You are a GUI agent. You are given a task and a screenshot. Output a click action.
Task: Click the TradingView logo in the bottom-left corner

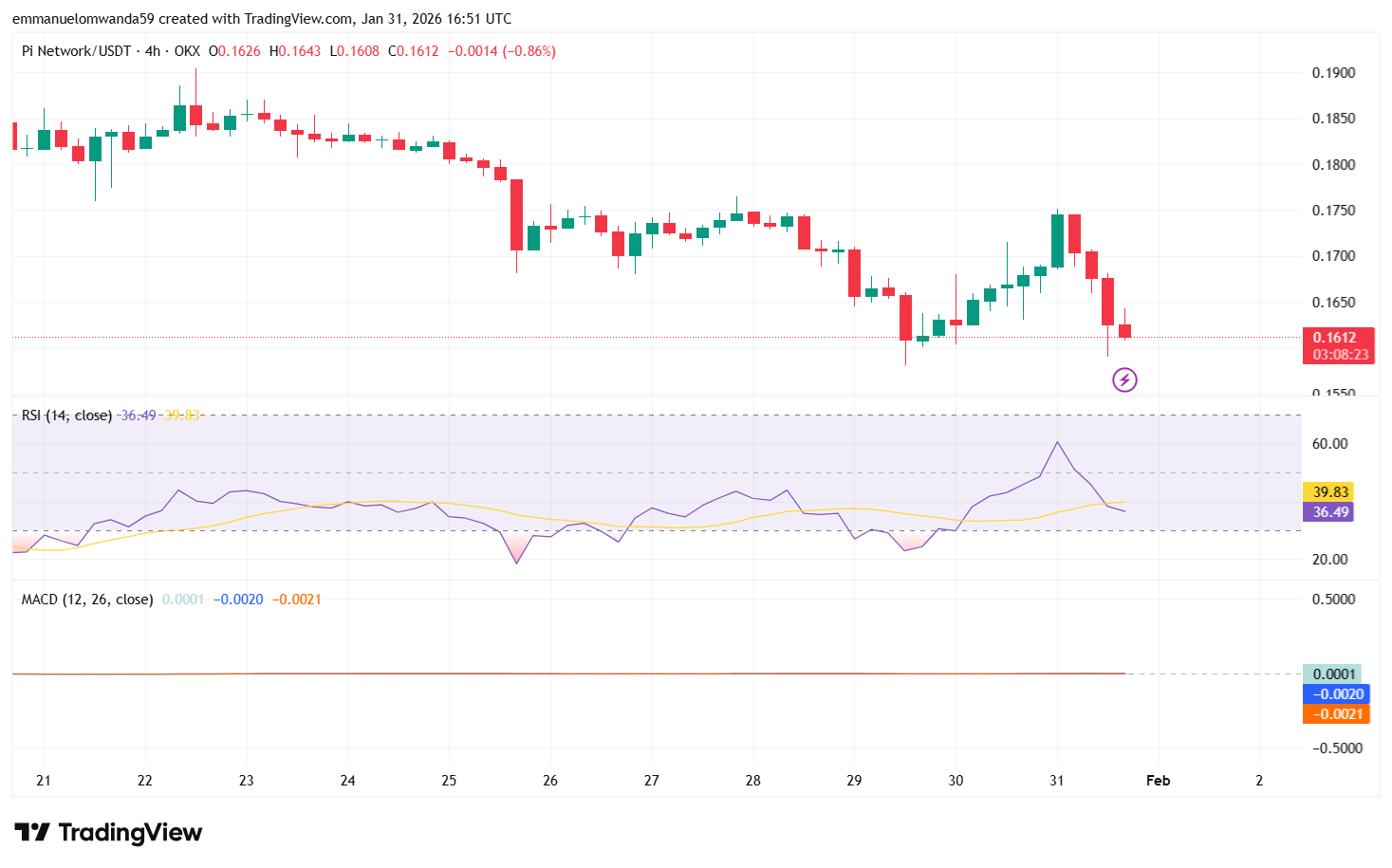pyautogui.click(x=107, y=833)
